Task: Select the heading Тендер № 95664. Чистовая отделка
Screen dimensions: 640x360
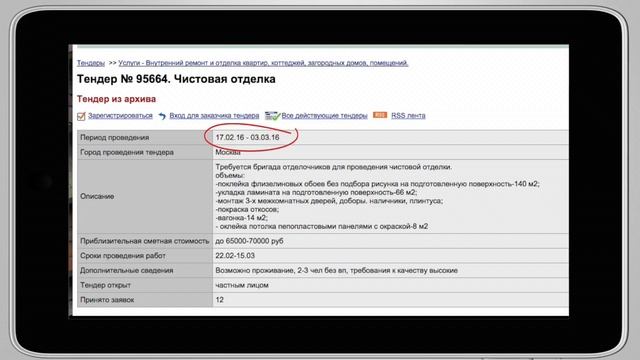Action: (176, 79)
